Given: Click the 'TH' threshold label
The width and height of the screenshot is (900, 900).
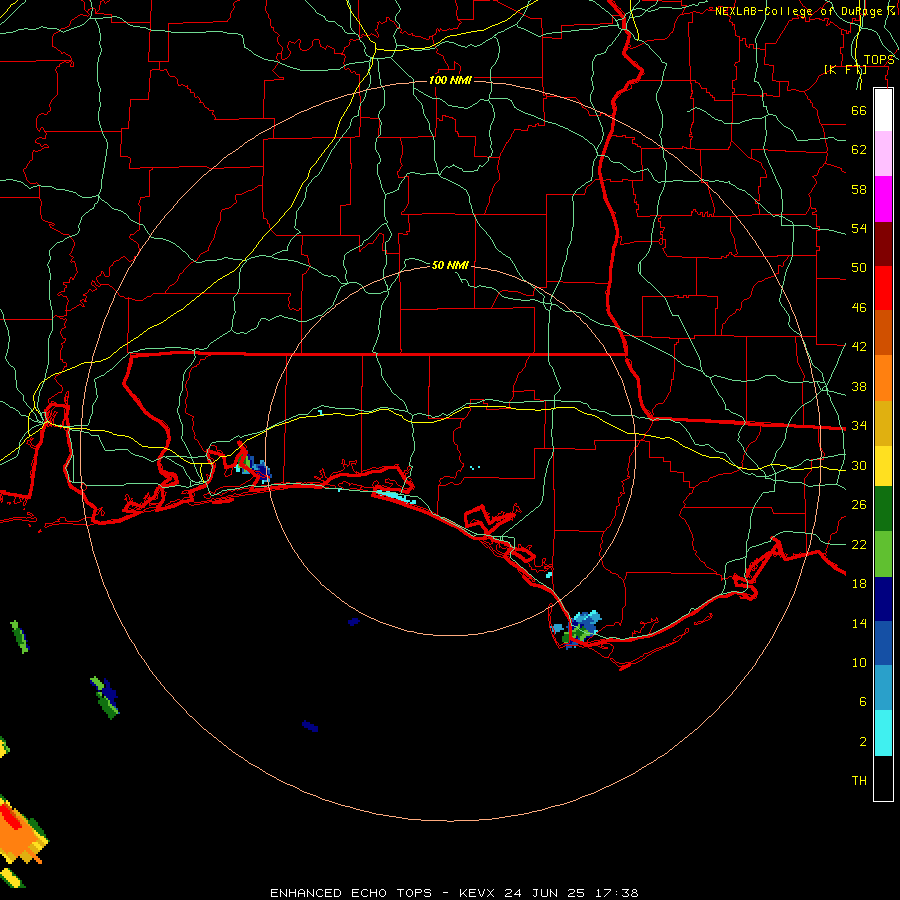Looking at the screenshot, I should pyautogui.click(x=859, y=781).
